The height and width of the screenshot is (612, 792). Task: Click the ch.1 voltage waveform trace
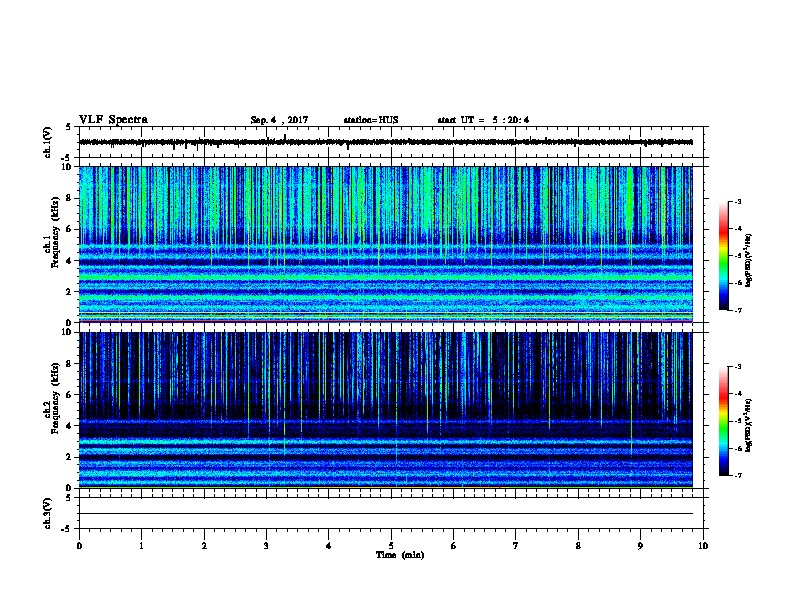(x=386, y=142)
